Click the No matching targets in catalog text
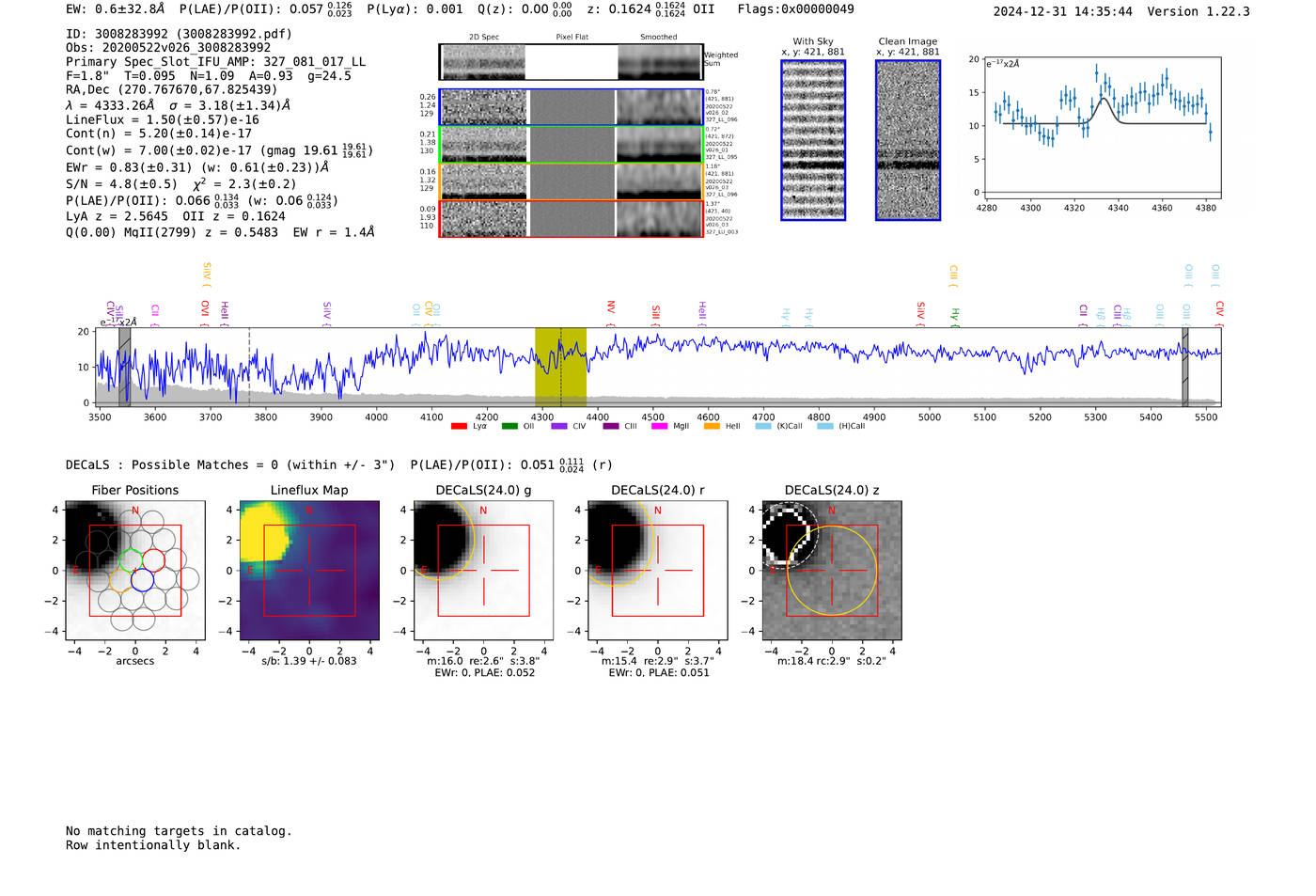1316x896 pixels. 179,831
